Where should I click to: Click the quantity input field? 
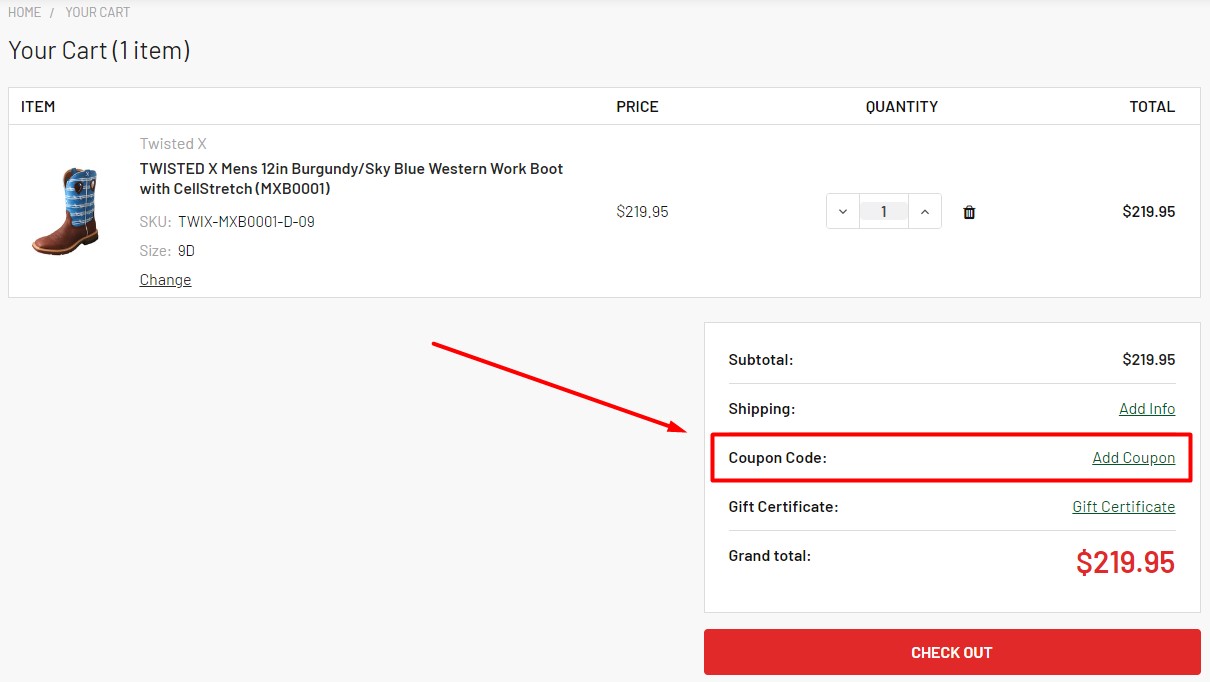click(x=884, y=211)
